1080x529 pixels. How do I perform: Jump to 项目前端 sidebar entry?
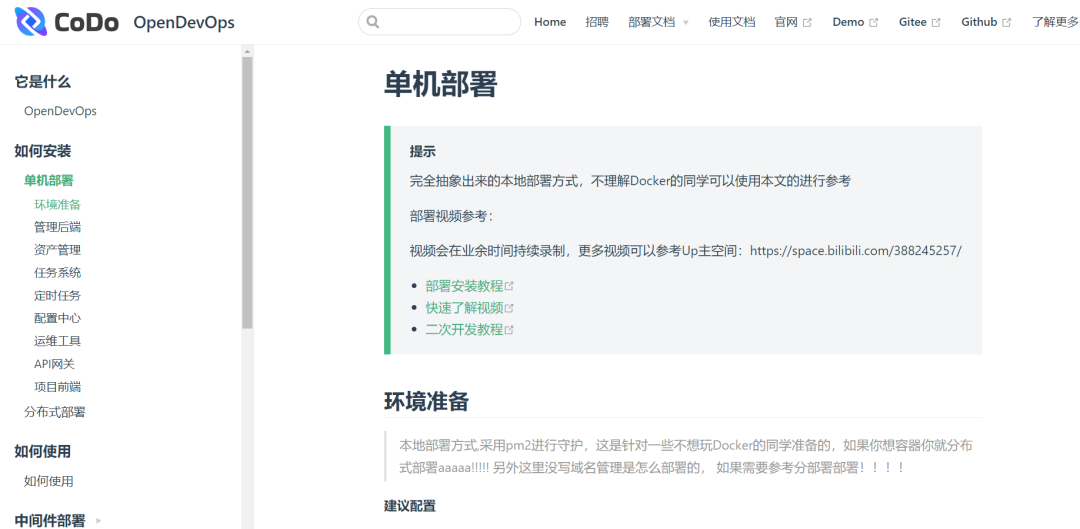point(57,386)
